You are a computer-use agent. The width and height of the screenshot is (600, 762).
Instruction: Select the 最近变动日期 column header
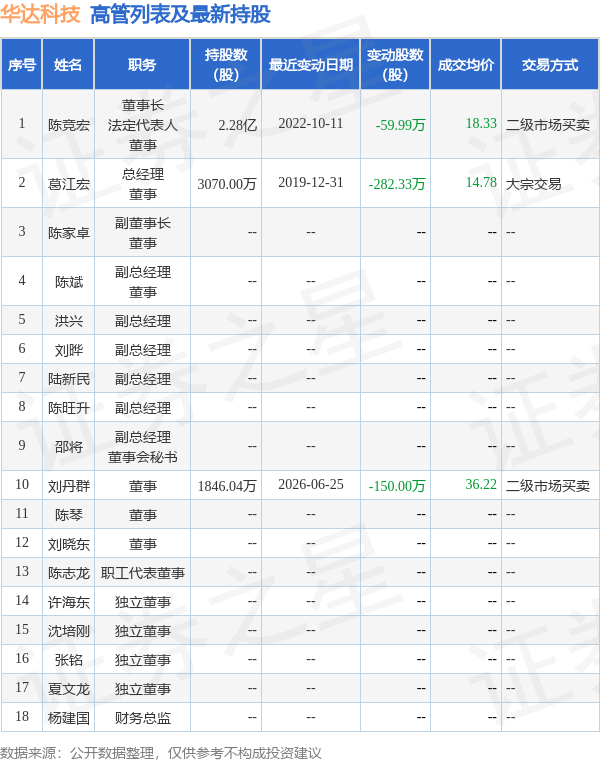click(x=311, y=65)
